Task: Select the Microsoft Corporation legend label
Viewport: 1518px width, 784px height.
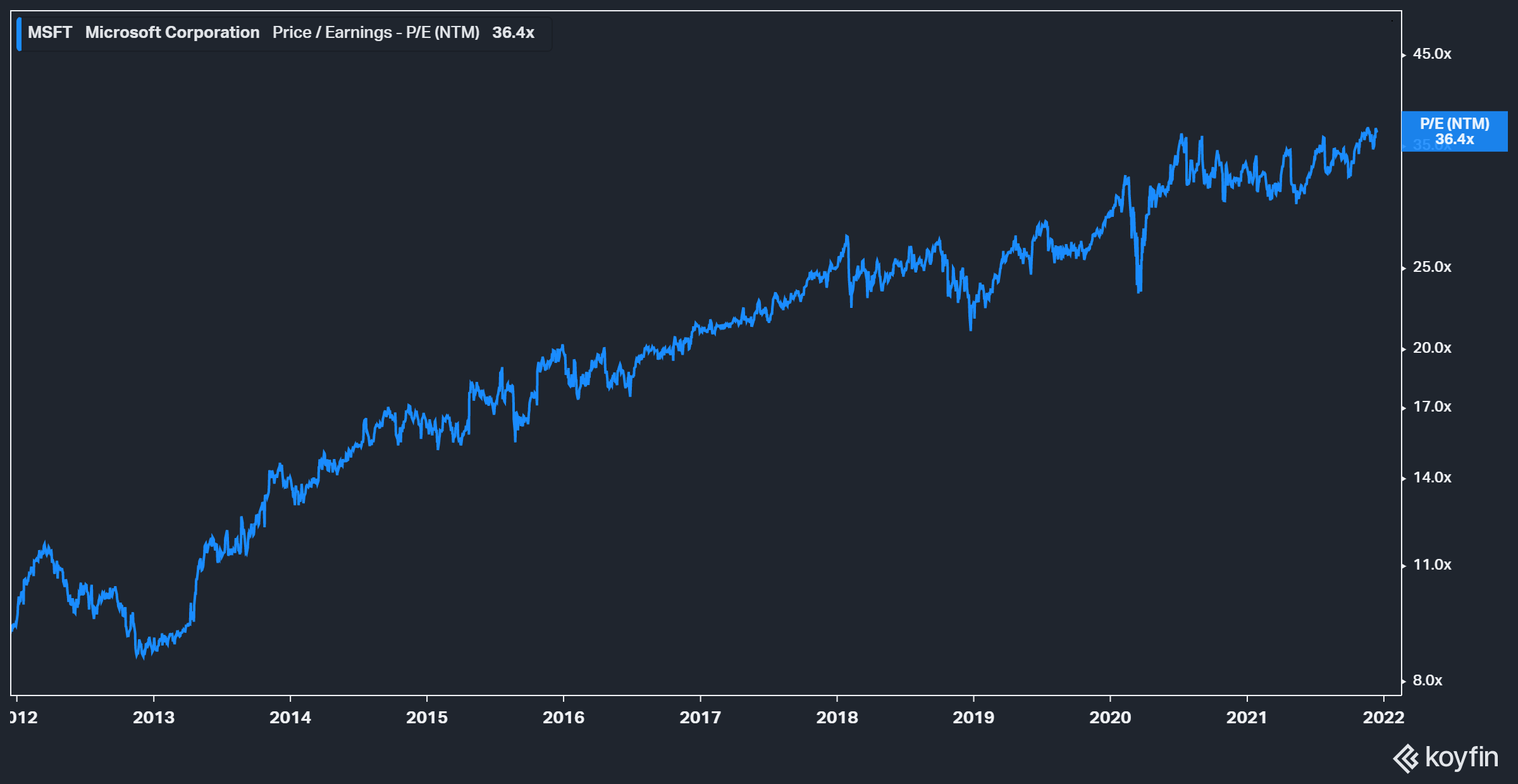Action: point(172,33)
